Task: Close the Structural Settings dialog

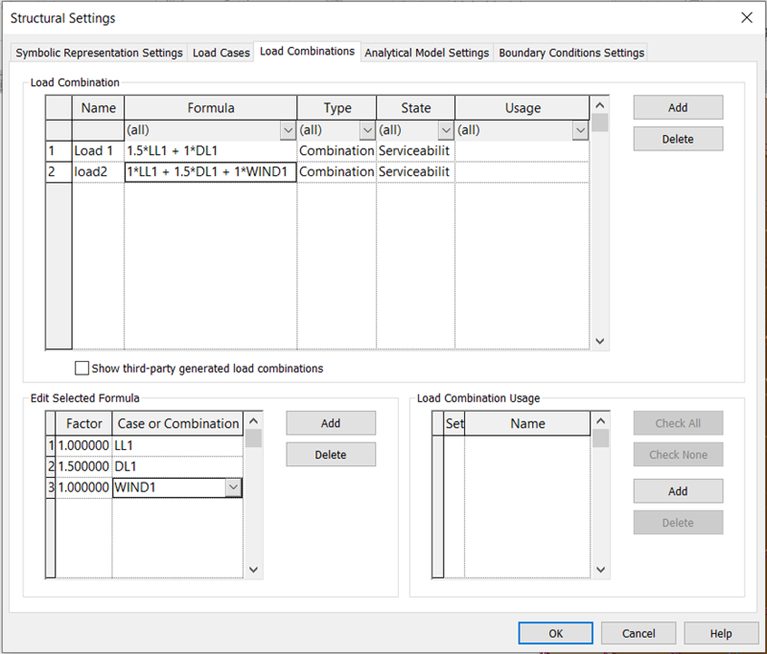Action: coord(746,18)
